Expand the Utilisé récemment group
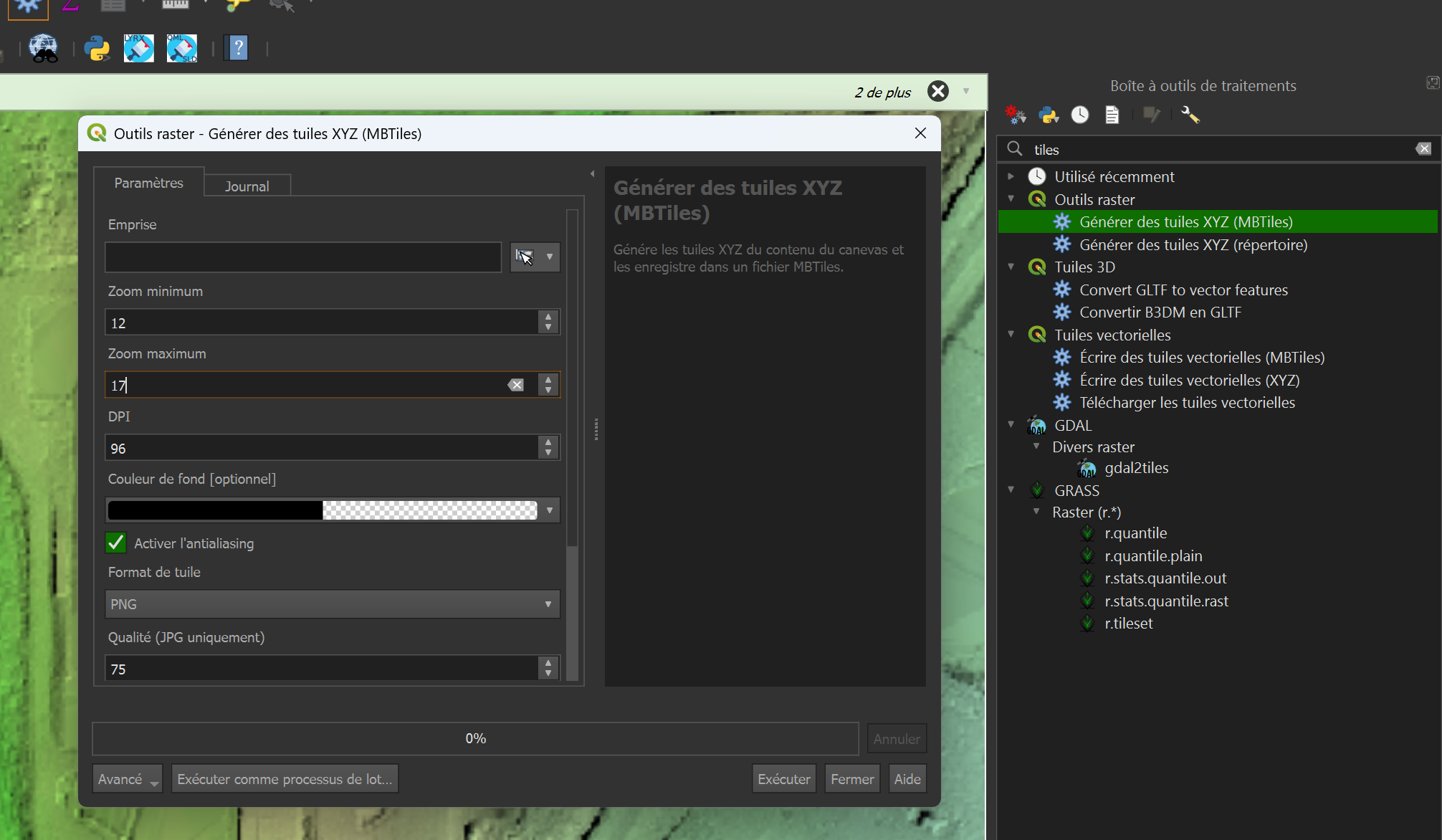 pos(1011,176)
